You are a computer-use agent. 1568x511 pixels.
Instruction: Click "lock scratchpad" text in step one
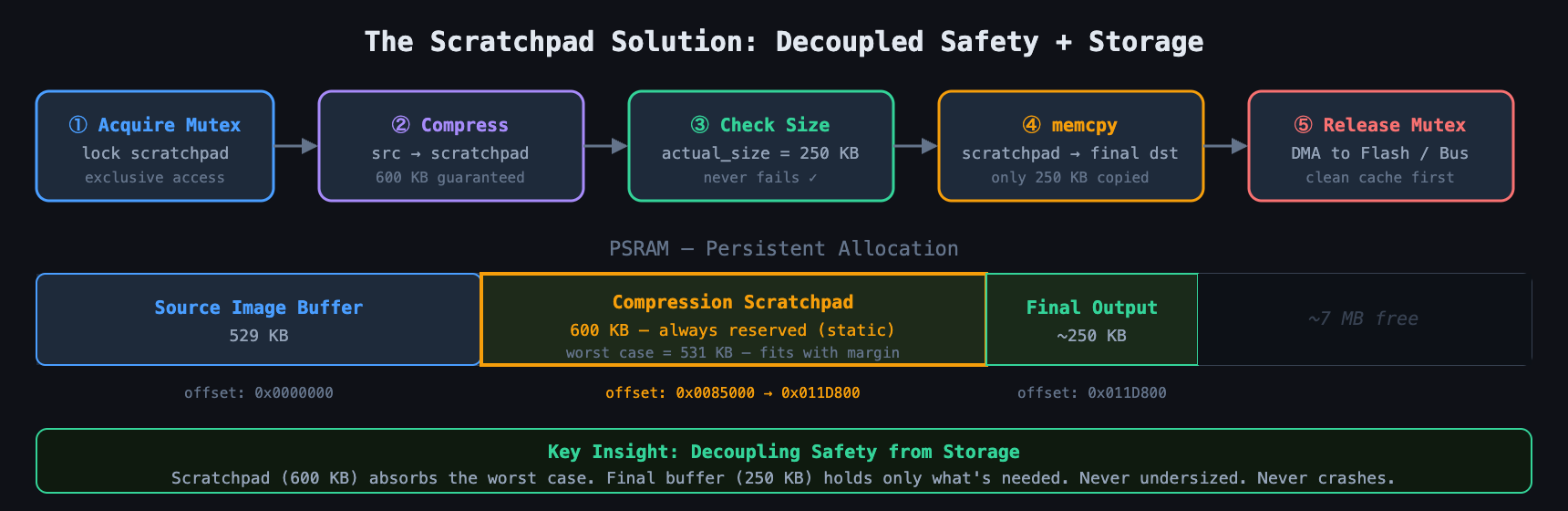tap(155, 153)
